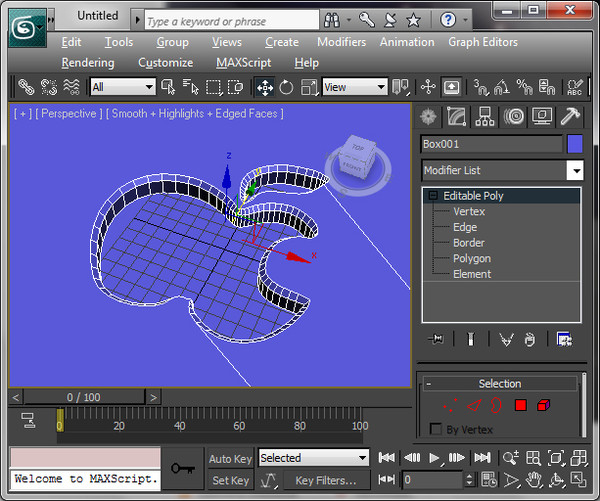The width and height of the screenshot is (600, 501).
Task: Activate the Select and Move tool
Action: coord(265,87)
